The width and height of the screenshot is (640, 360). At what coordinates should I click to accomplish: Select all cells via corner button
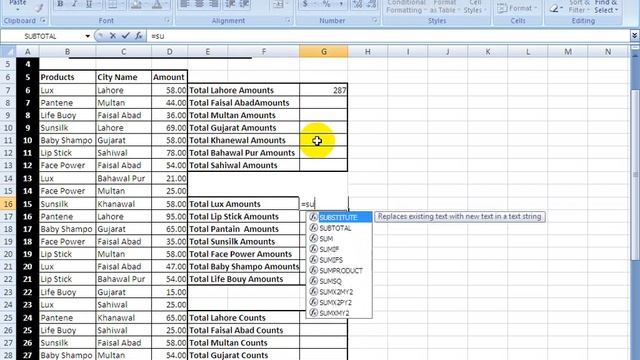click(x=8, y=52)
